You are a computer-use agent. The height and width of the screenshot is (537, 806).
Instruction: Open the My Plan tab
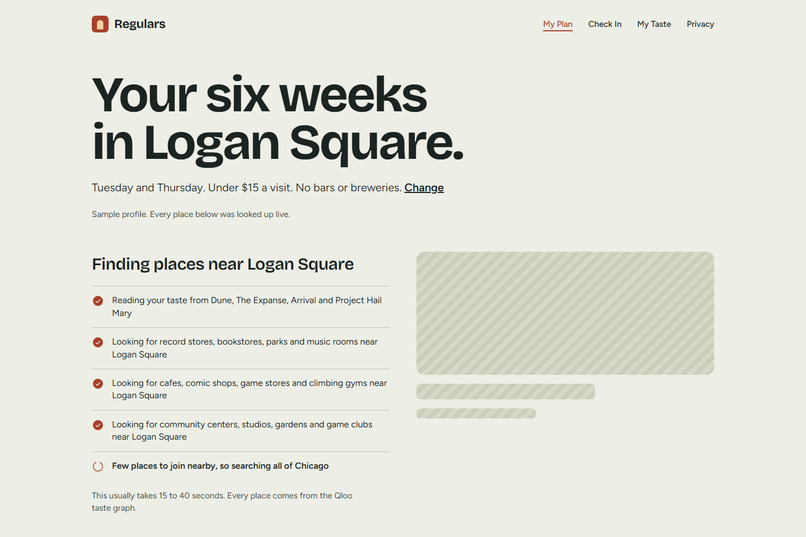(x=558, y=24)
